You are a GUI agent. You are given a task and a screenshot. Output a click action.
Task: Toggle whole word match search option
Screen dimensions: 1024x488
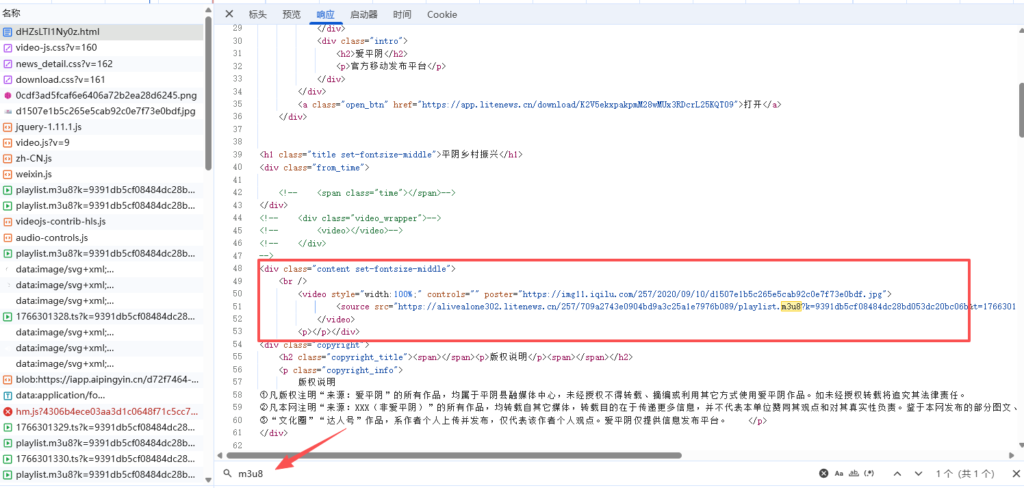853,473
